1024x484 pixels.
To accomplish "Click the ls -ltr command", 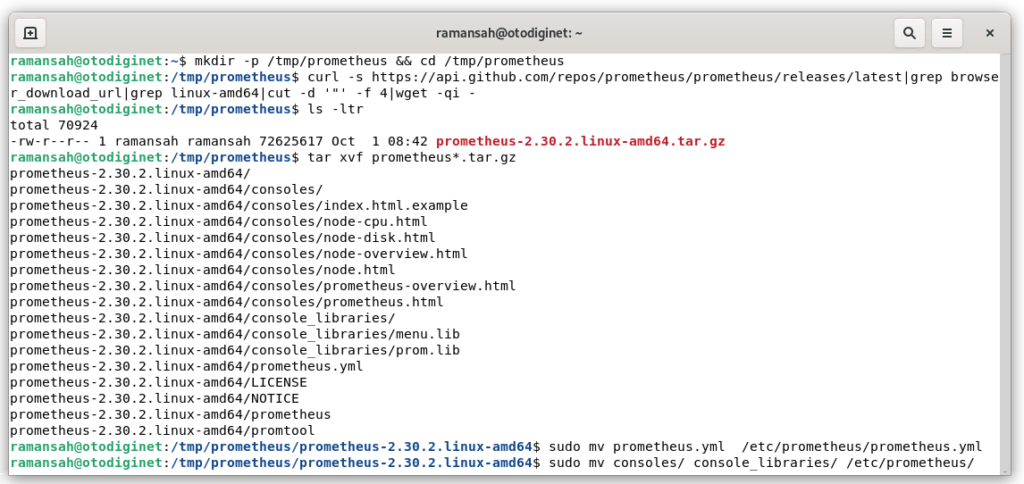I will tap(335, 110).
